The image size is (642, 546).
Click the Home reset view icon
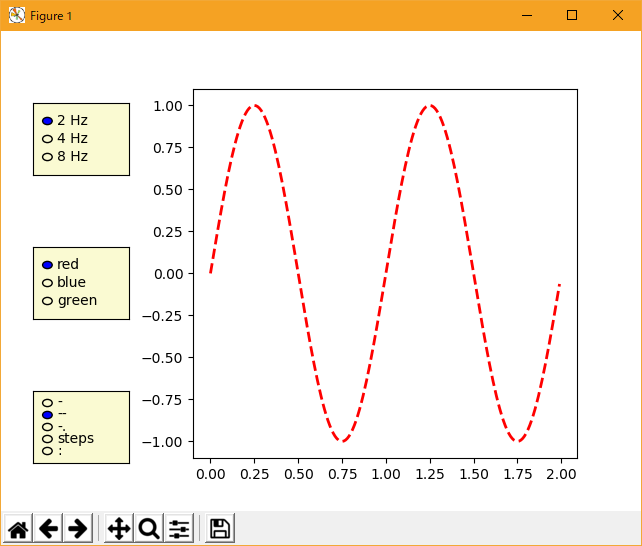[x=18, y=529]
